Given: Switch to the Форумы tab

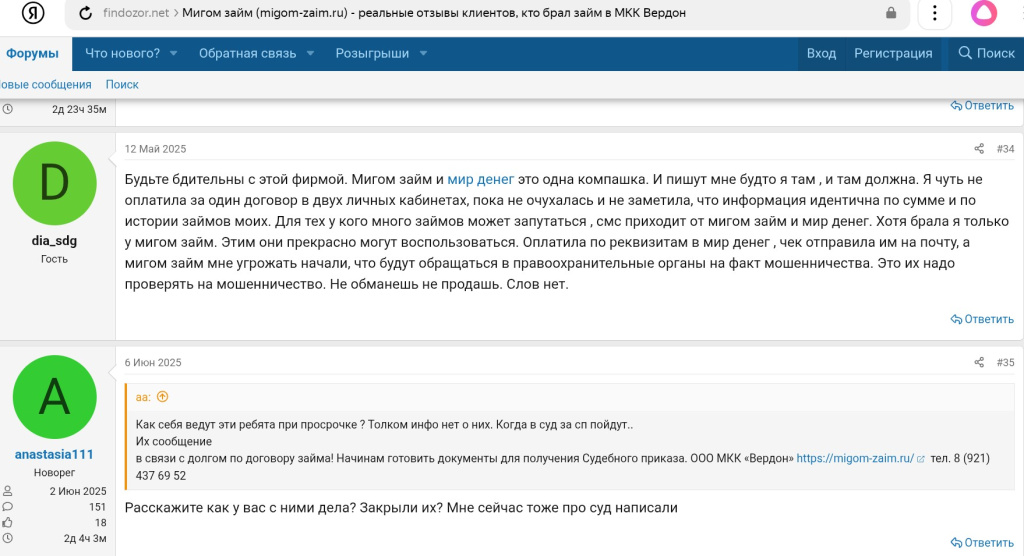Looking at the screenshot, I should (x=33, y=53).
